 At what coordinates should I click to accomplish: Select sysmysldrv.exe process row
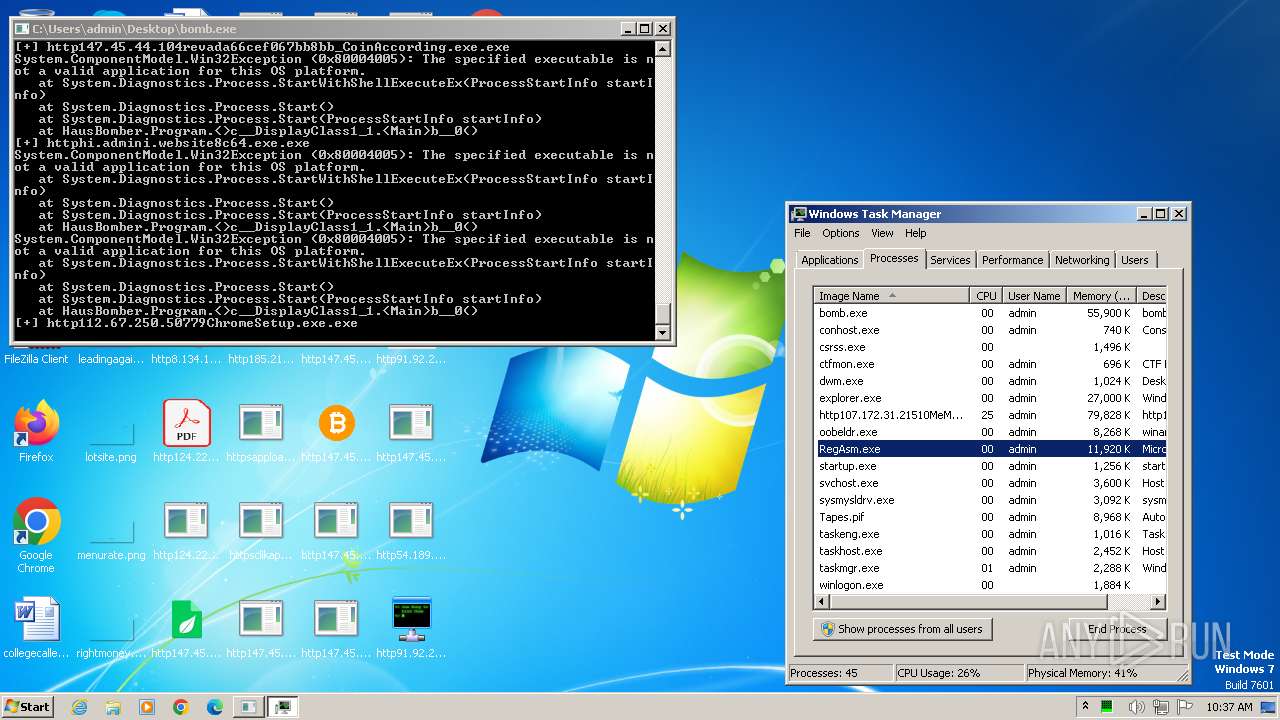(x=990, y=500)
